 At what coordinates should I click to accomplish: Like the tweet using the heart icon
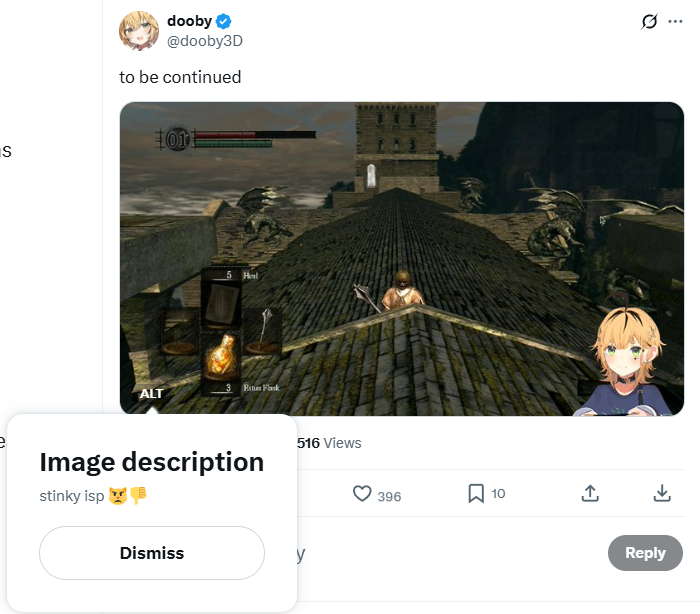tap(362, 493)
